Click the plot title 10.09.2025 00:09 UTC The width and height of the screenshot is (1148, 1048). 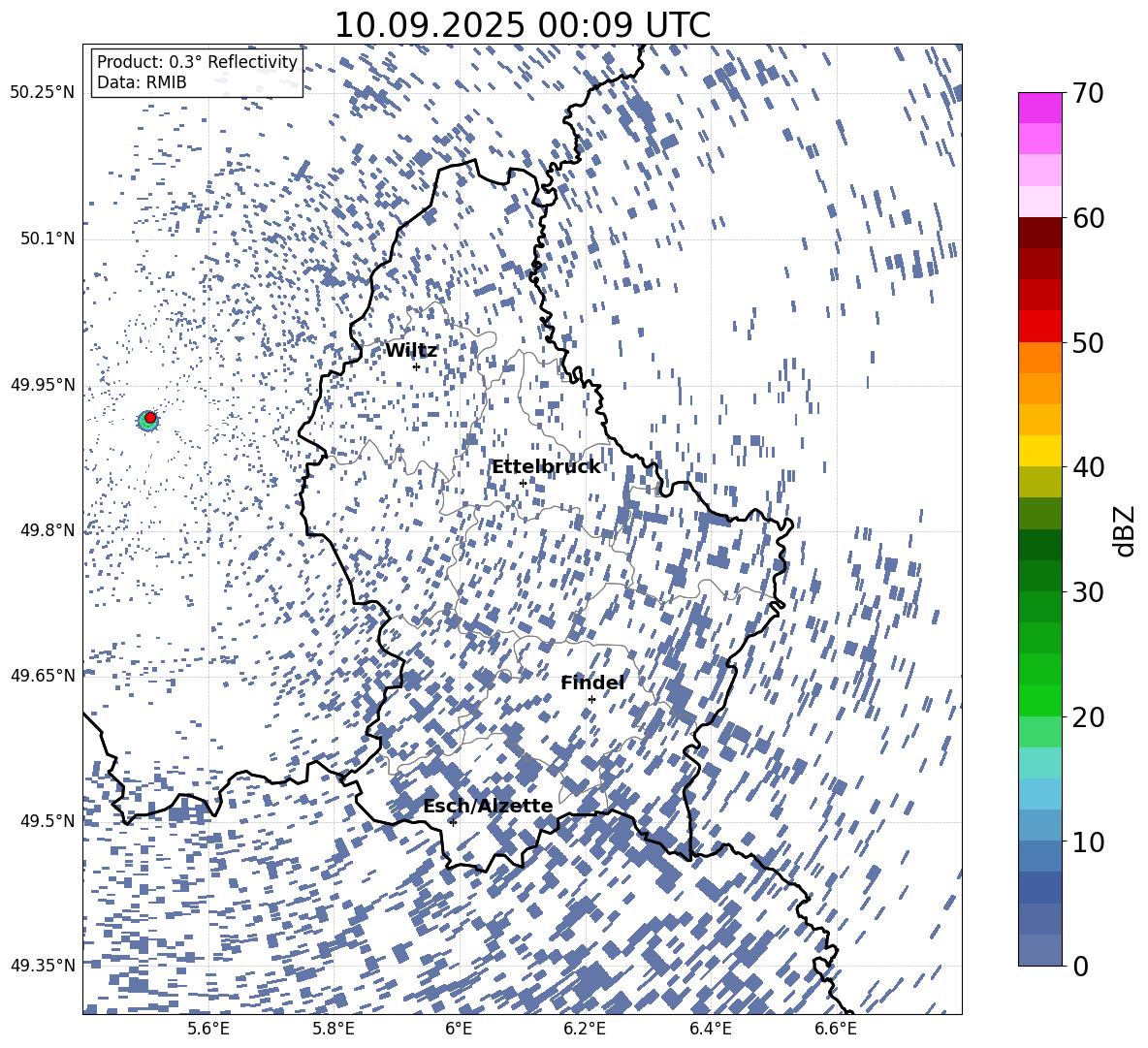coord(522,25)
